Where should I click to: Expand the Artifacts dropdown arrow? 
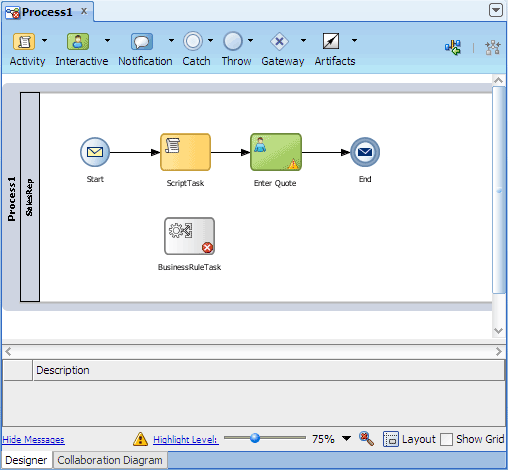pyautogui.click(x=354, y=40)
